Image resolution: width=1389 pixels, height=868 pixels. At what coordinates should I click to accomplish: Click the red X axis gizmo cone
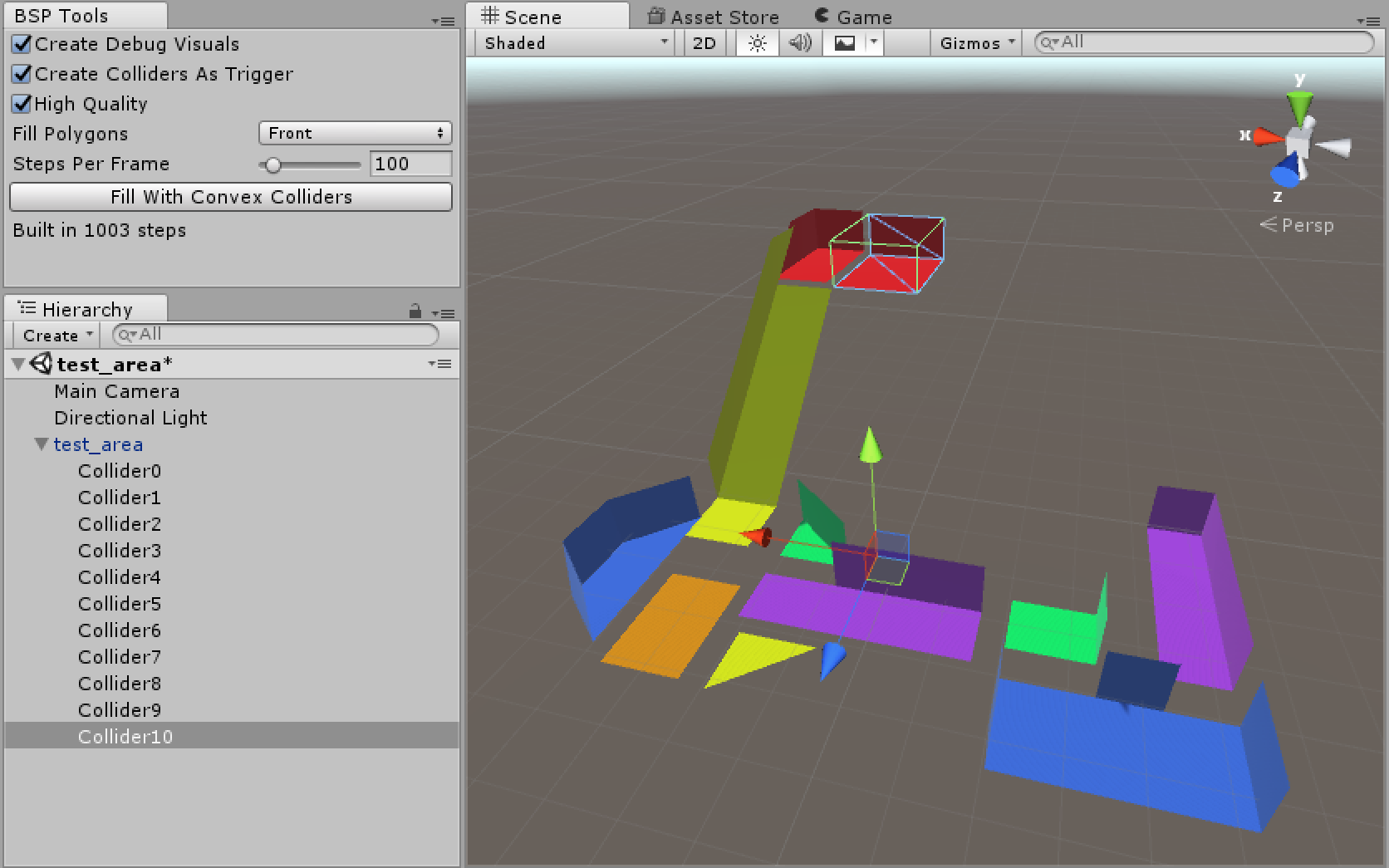pos(1268,135)
